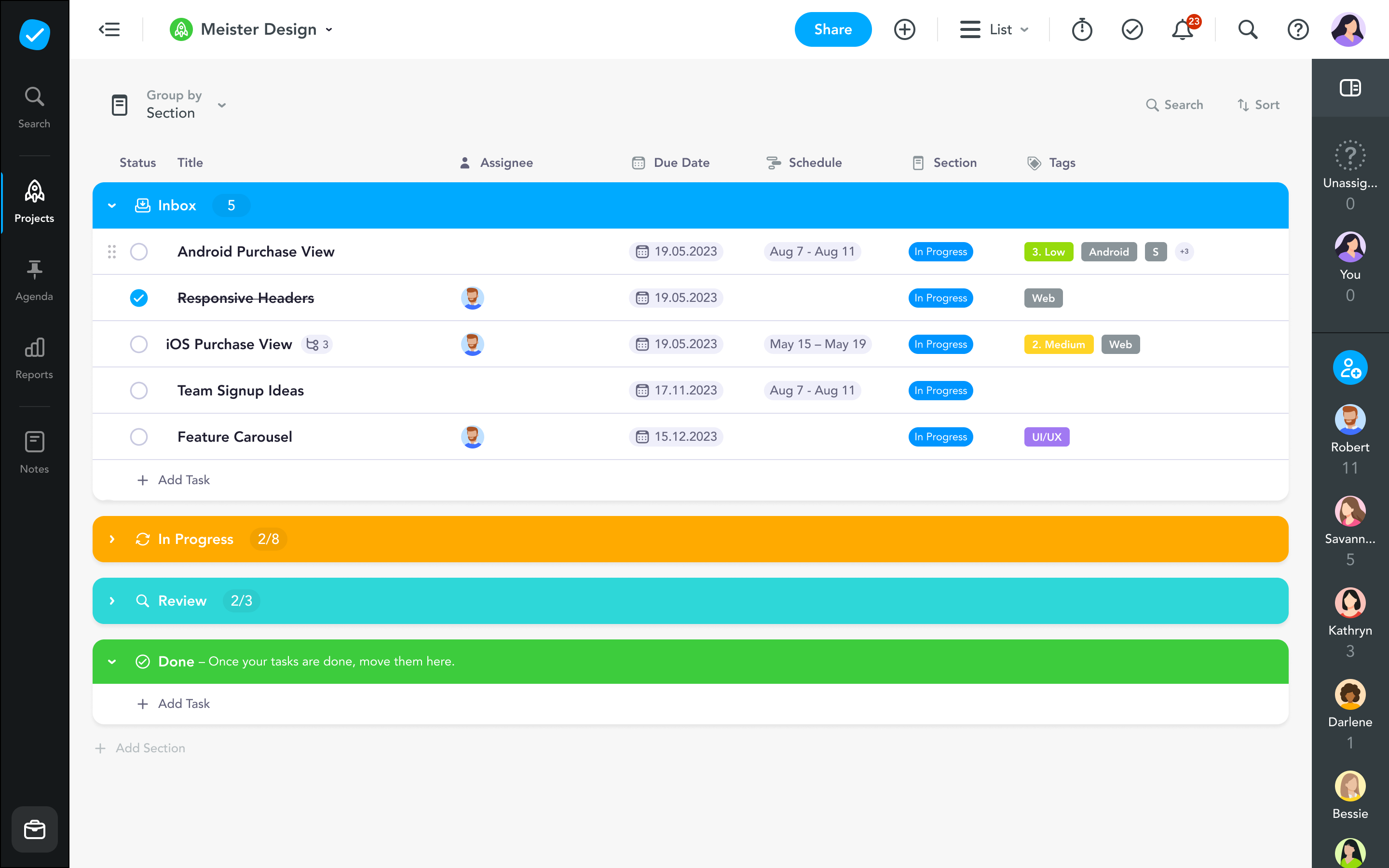
Task: Open the Projects section in the sidebar
Action: click(34, 200)
